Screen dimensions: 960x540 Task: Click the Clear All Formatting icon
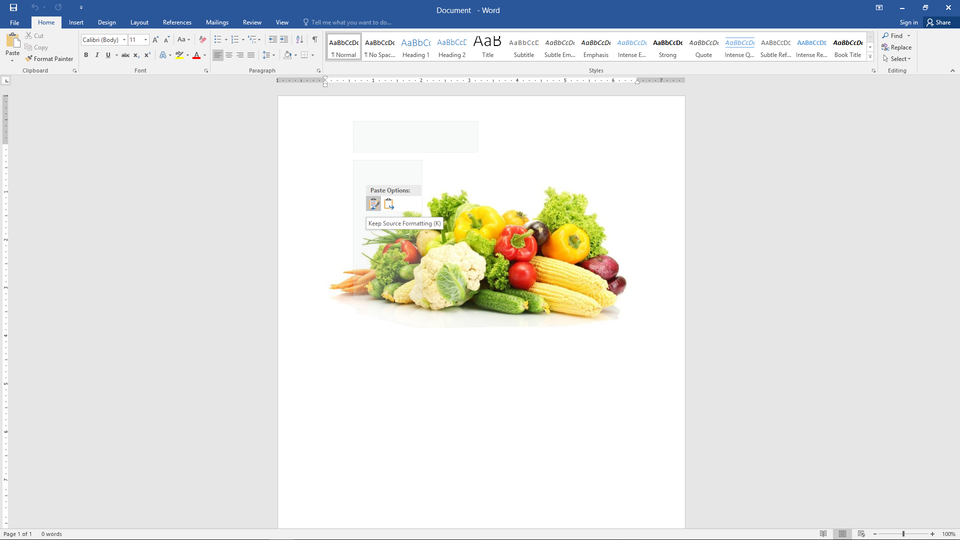coord(203,40)
